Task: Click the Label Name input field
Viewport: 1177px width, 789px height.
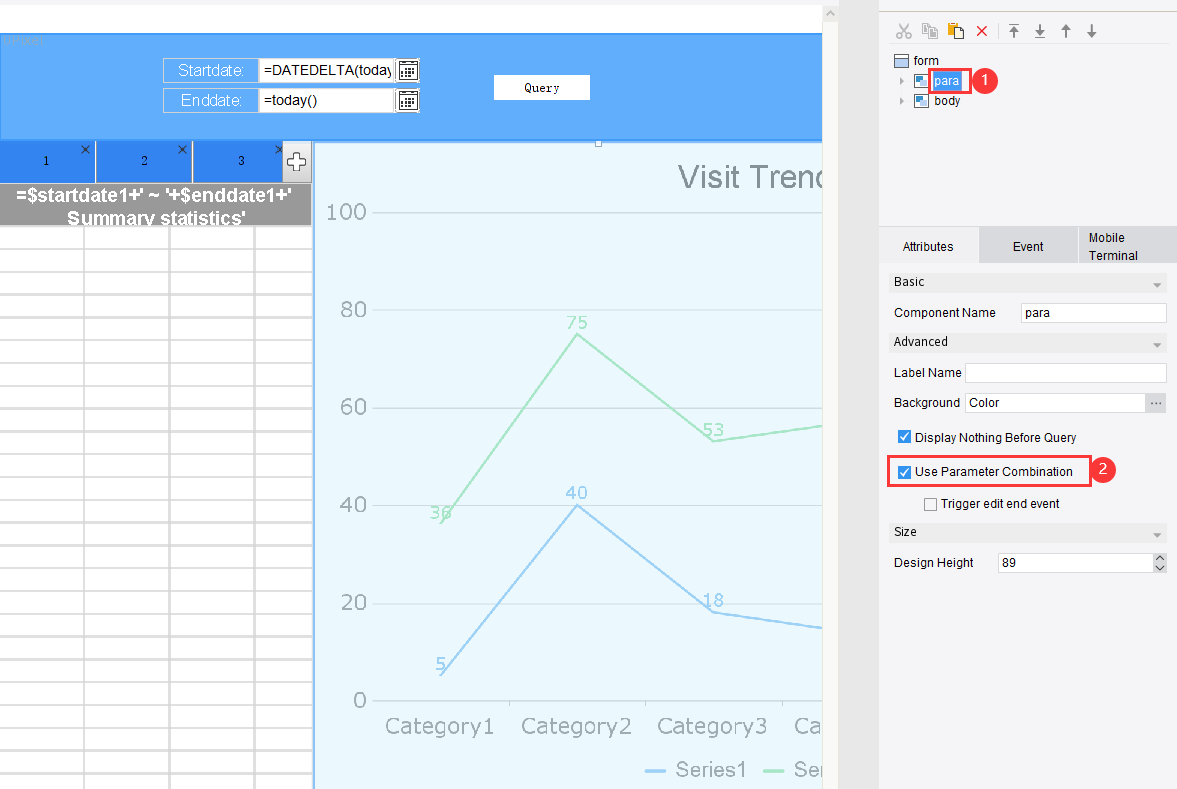Action: [x=1066, y=373]
